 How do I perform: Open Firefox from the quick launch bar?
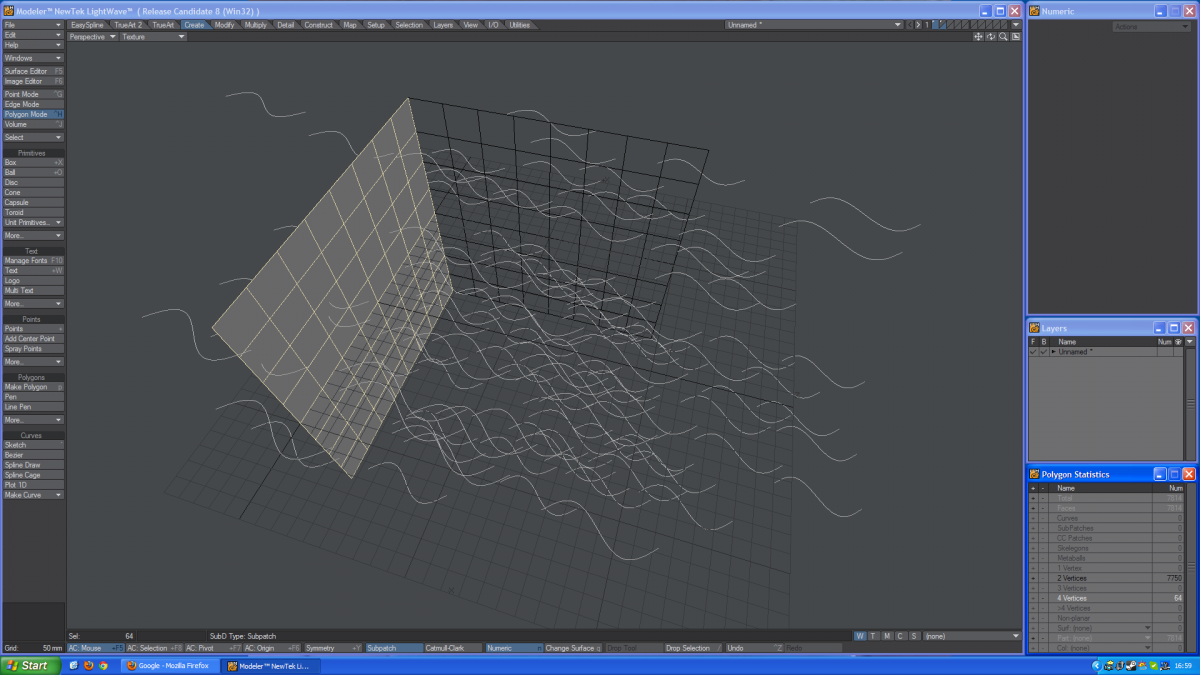(x=88, y=665)
